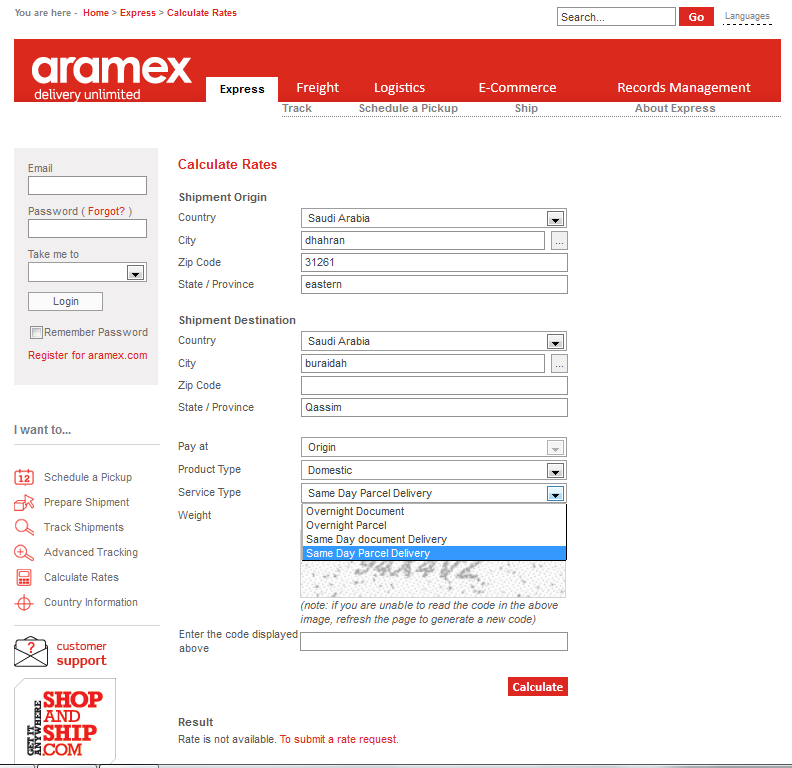Click the Schedule a Pickup calendar icon

[x=25, y=477]
